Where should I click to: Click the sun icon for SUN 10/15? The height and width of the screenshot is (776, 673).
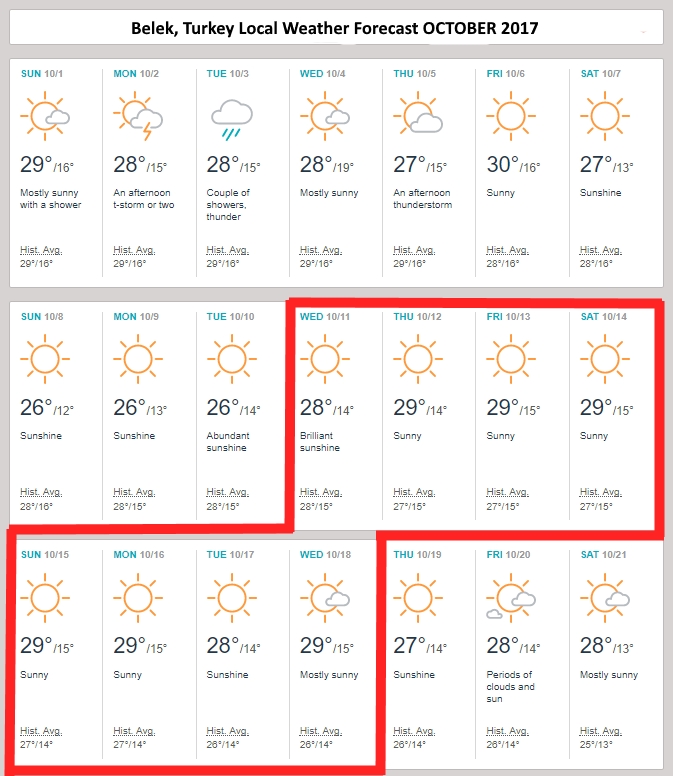tap(45, 598)
